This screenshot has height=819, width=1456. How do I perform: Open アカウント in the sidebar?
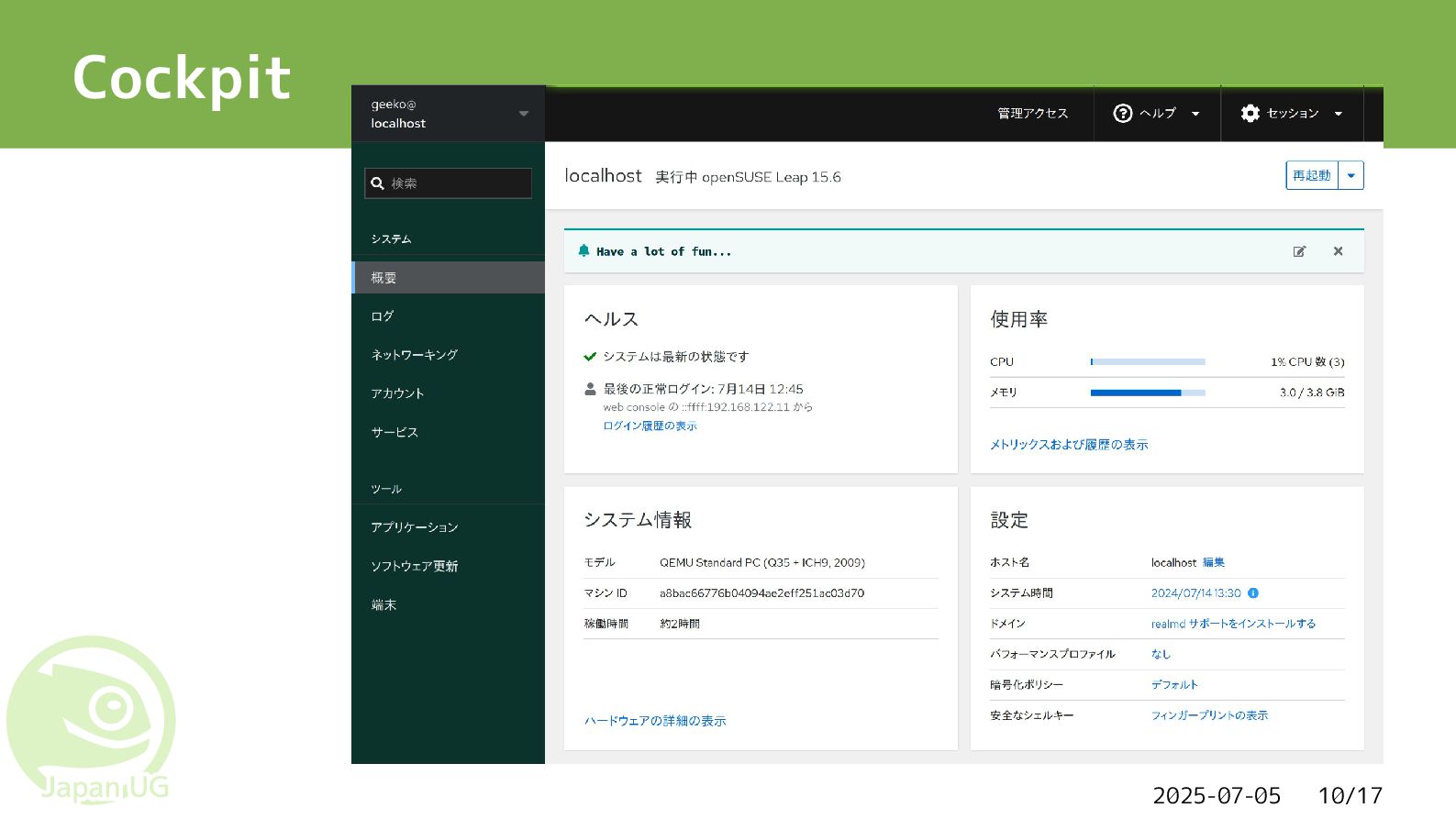coord(448,393)
